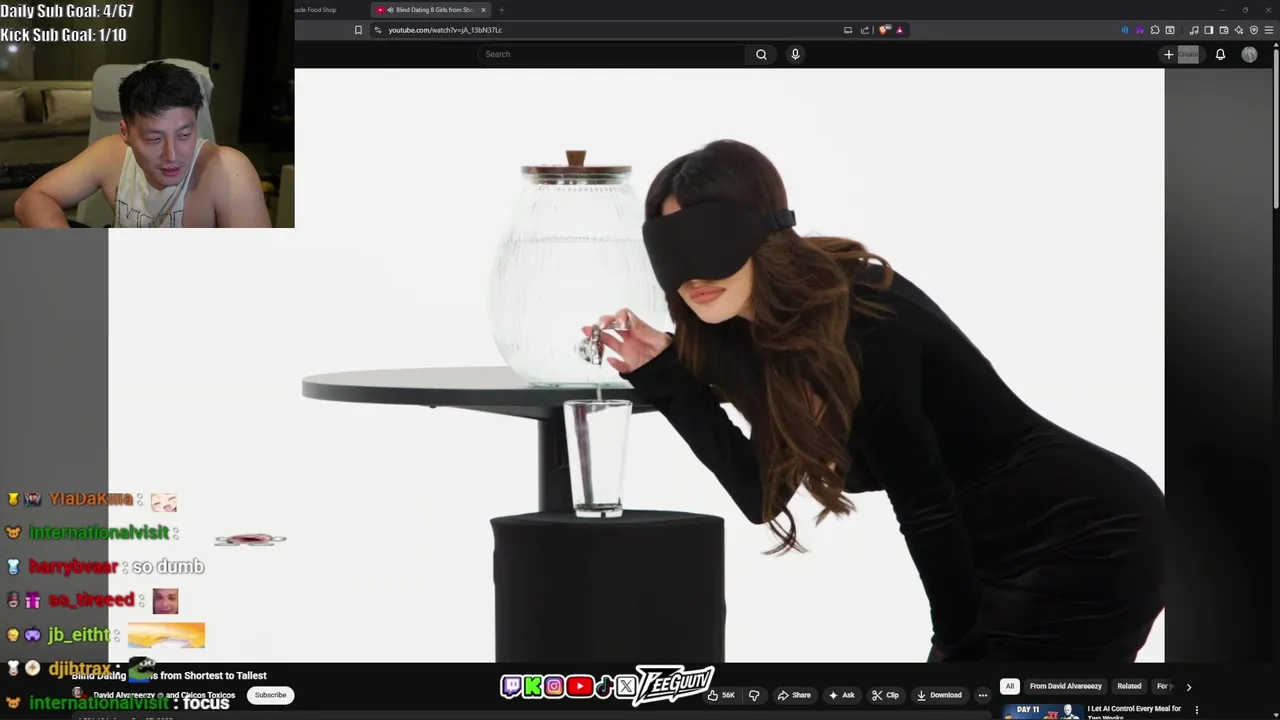The image size is (1280, 720).
Task: Select the All filter chip
Action: [1010, 686]
